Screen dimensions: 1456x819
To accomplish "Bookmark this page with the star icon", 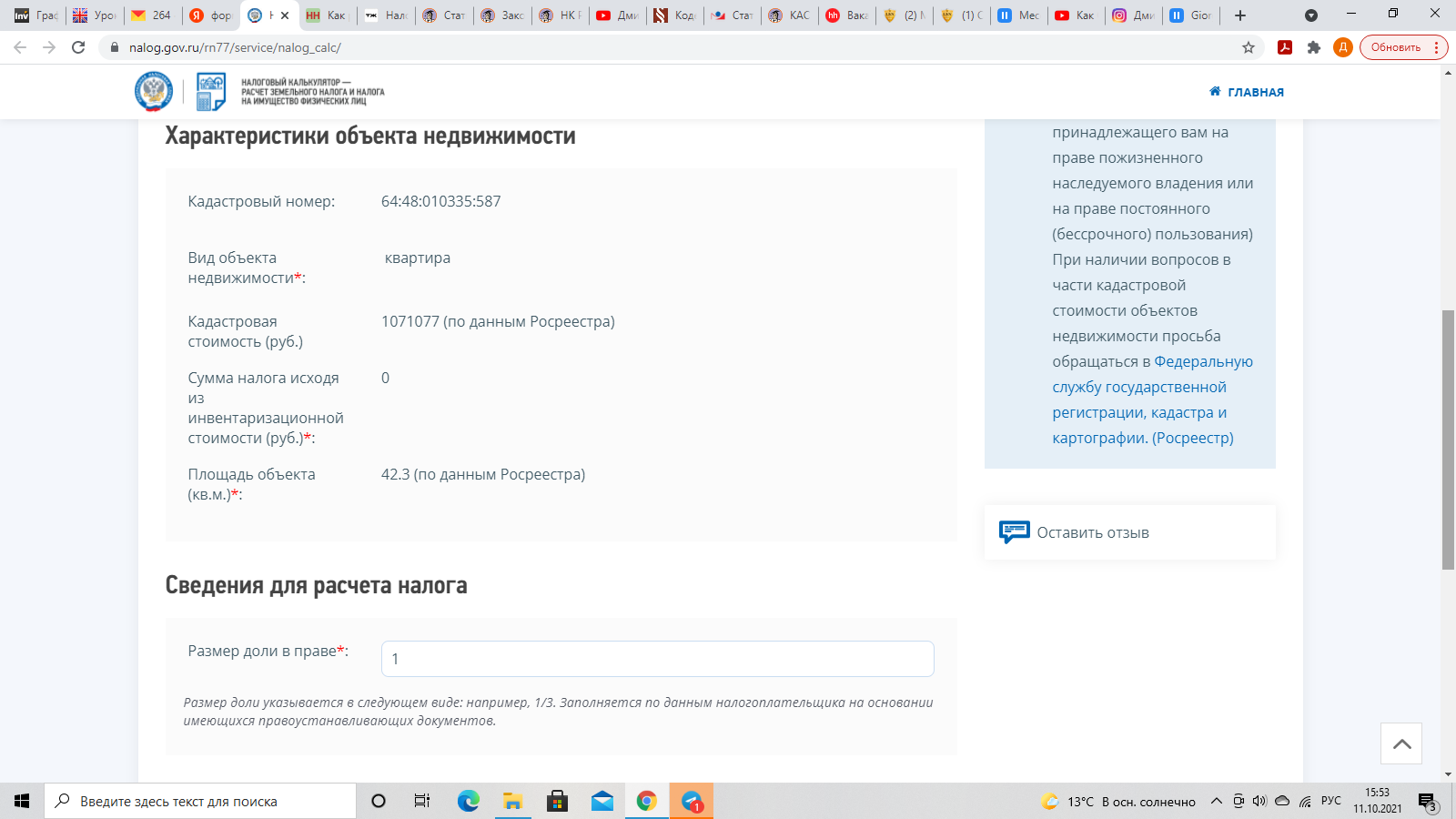I will 1249,47.
